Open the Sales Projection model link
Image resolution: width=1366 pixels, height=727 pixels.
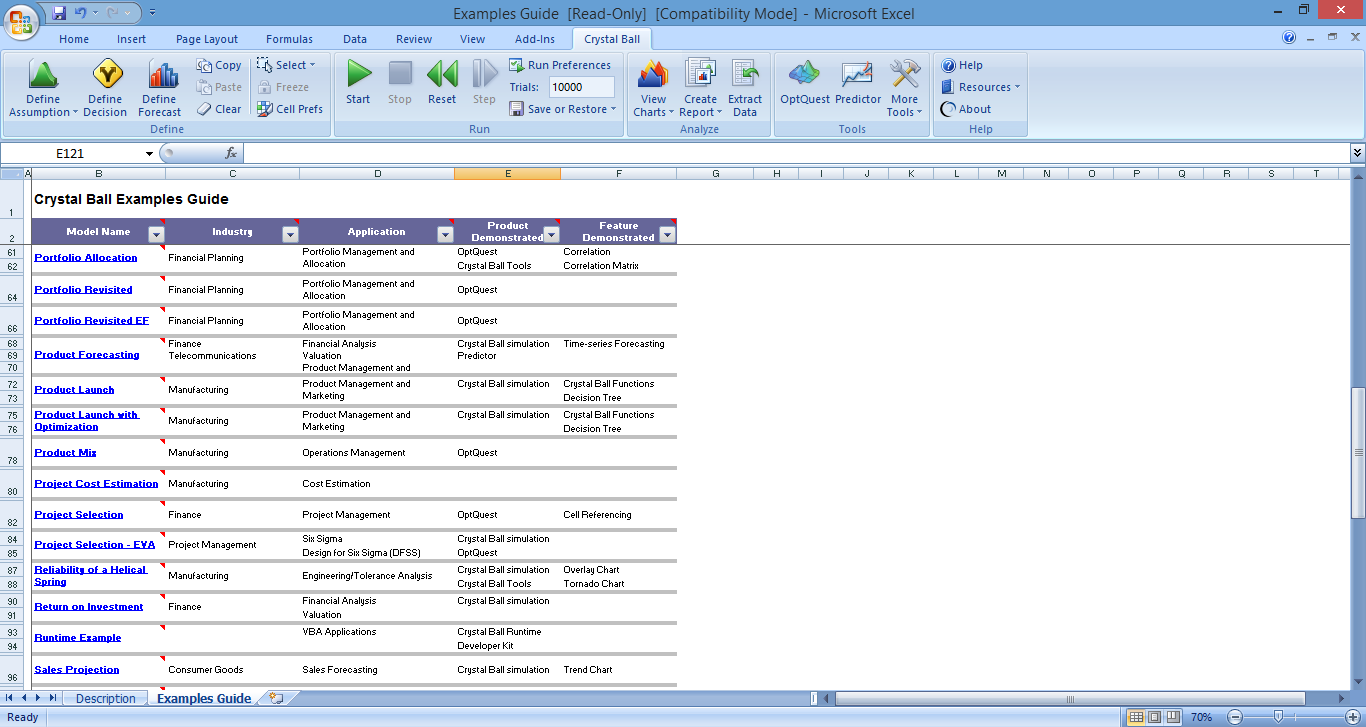click(x=77, y=670)
